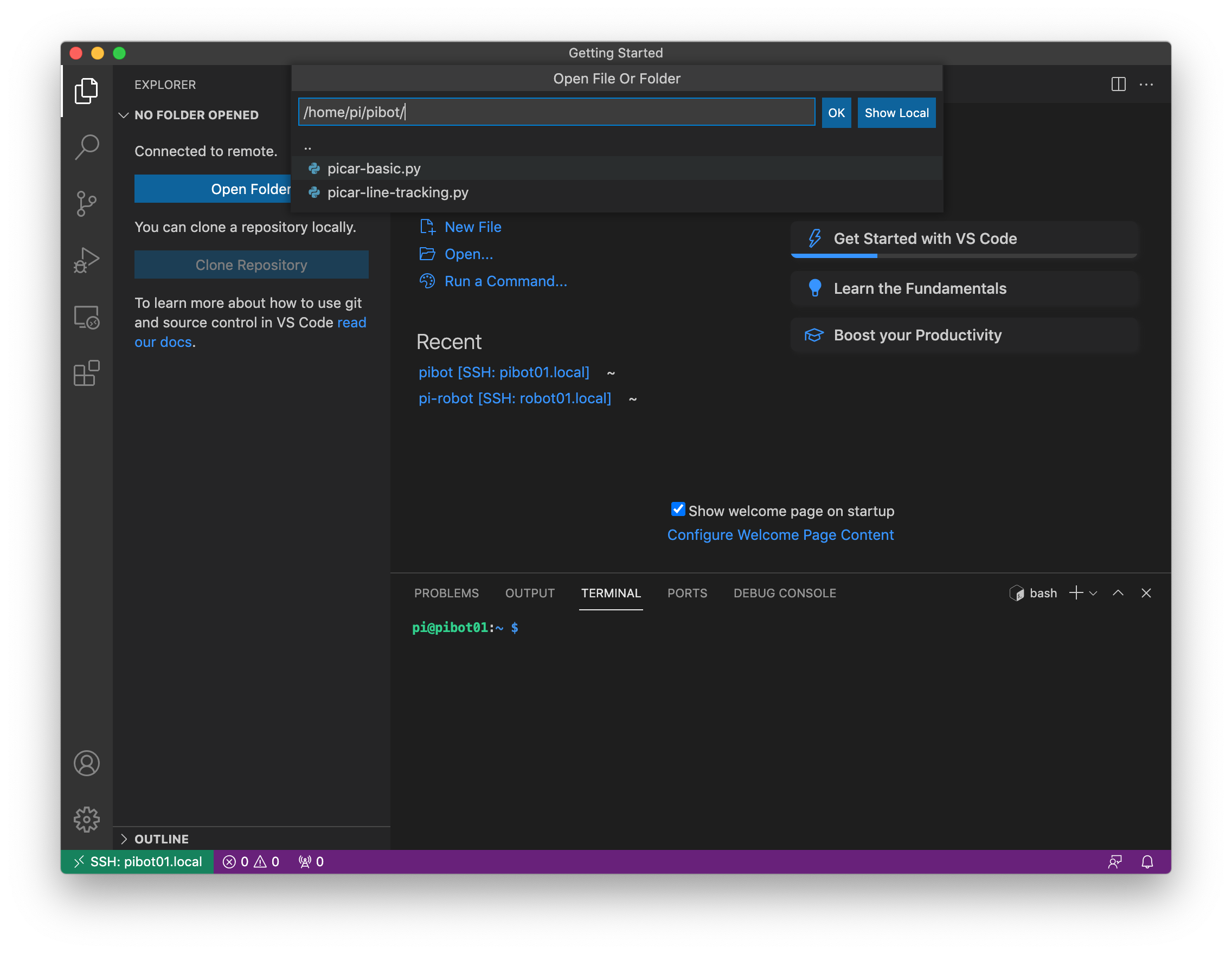The image size is (1232, 954).
Task: Click the lightning icon on Get Started card
Action: 814,238
